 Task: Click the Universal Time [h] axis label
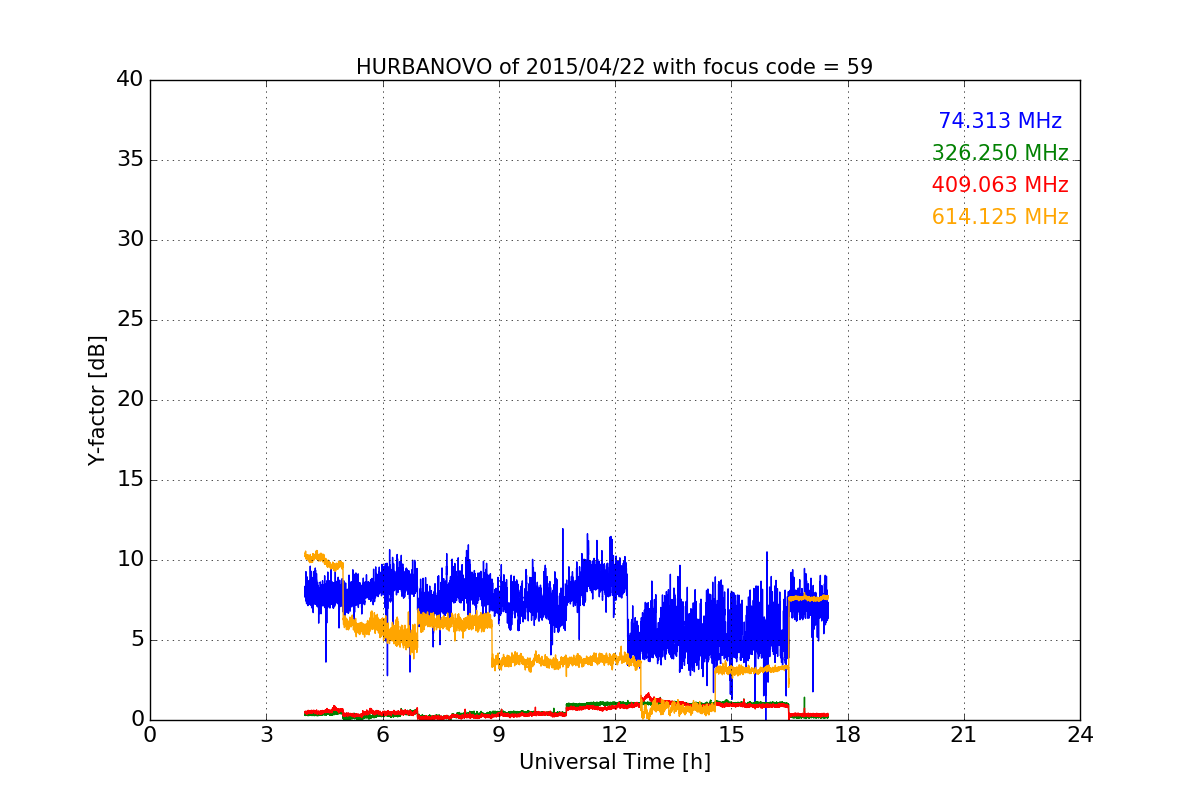tap(614, 762)
